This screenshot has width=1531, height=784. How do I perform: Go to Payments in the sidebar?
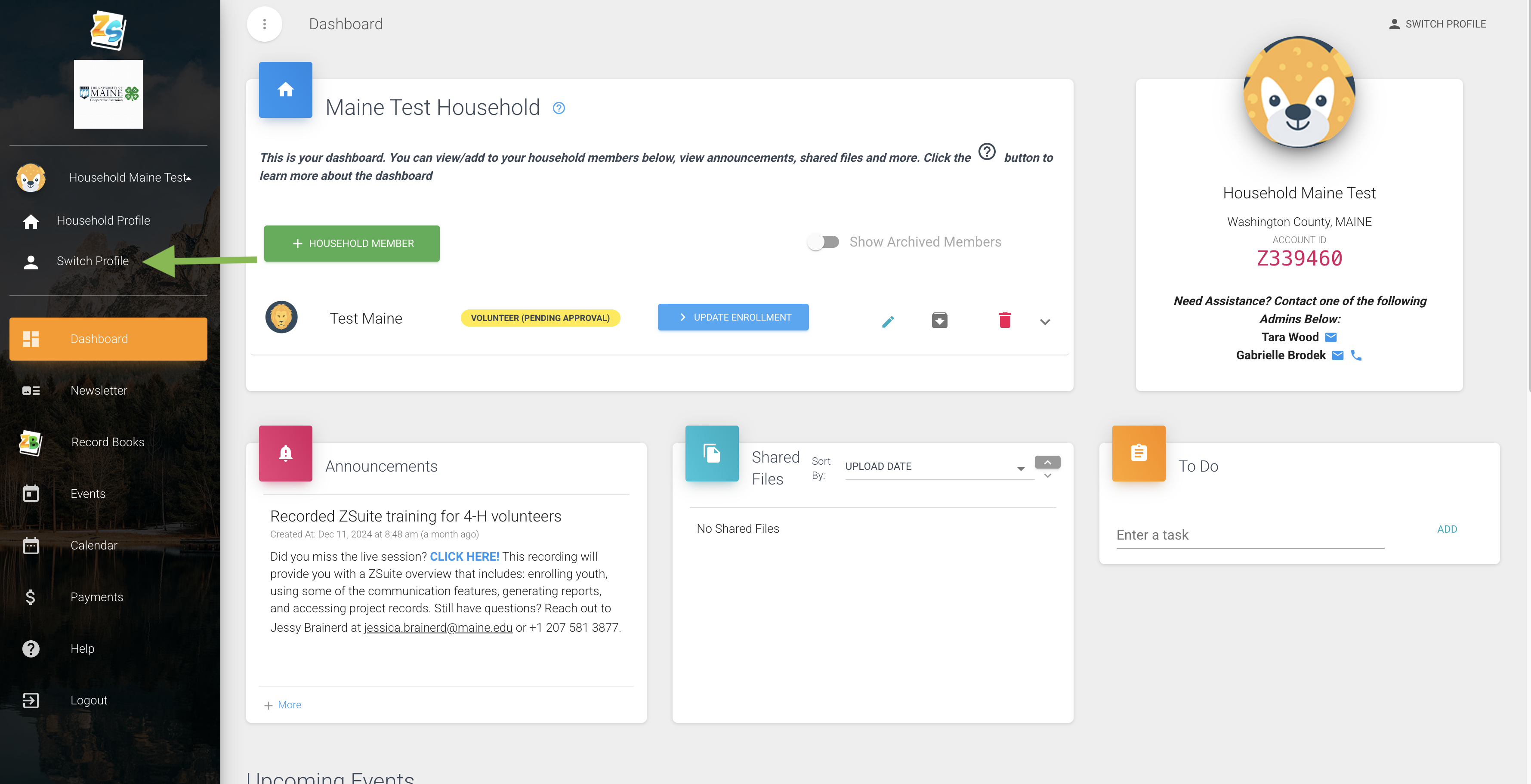point(96,597)
